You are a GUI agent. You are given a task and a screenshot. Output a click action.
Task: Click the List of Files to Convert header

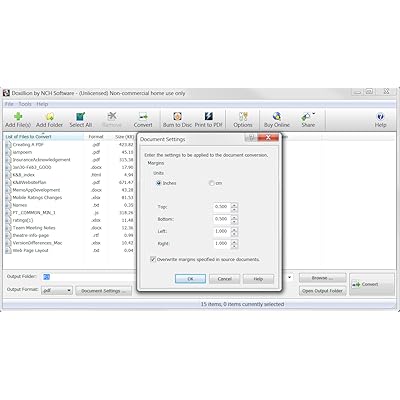tap(43, 137)
